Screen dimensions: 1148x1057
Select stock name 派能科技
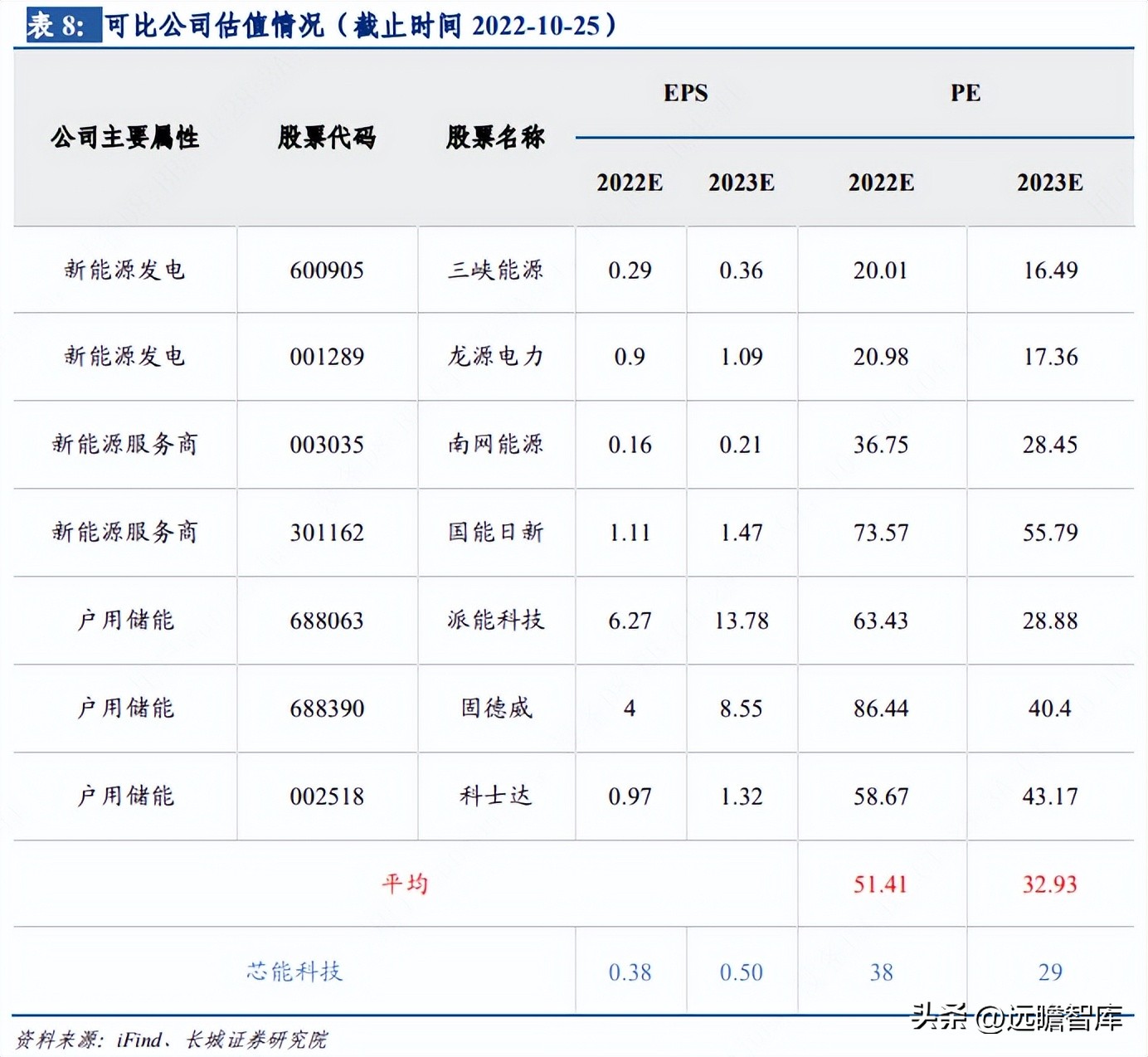coord(496,621)
